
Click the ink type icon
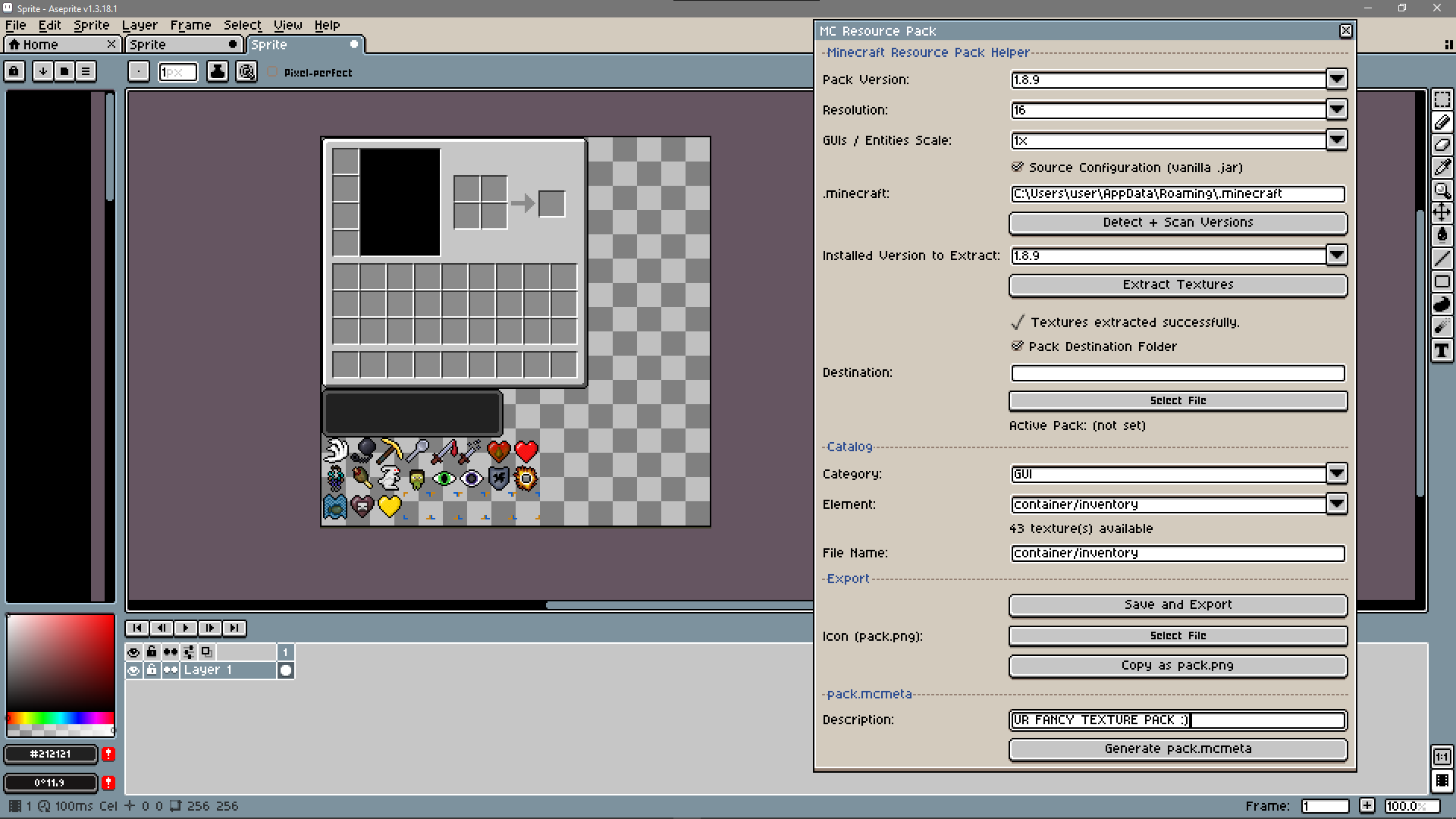[x=218, y=71]
